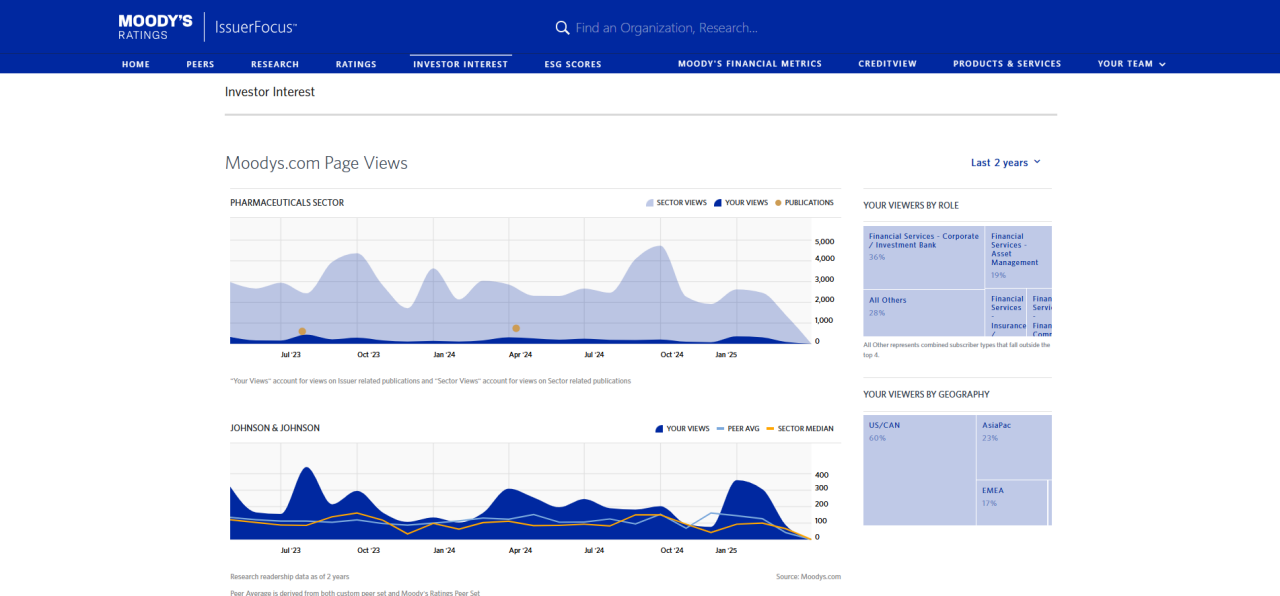Open the Products & Services menu

(1006, 64)
